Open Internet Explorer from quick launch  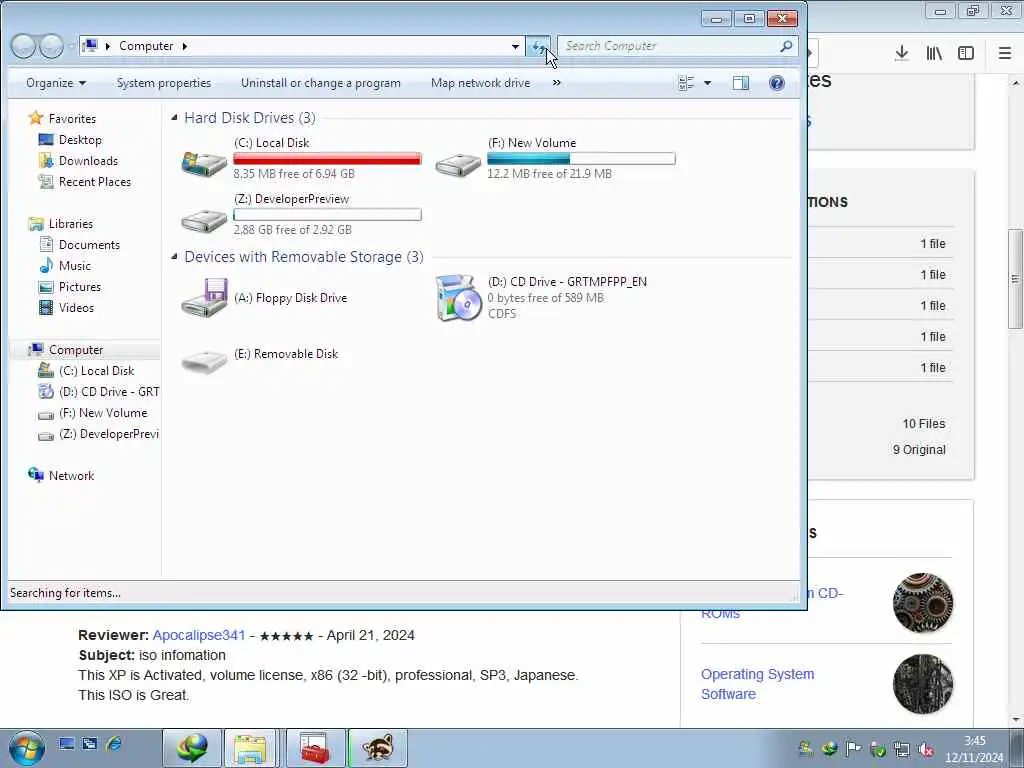coord(114,744)
